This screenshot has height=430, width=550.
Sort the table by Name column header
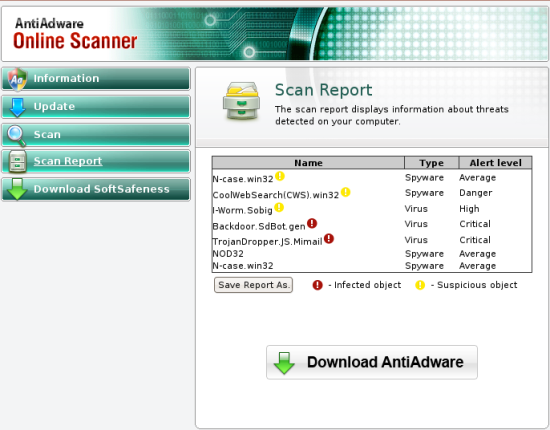click(308, 163)
